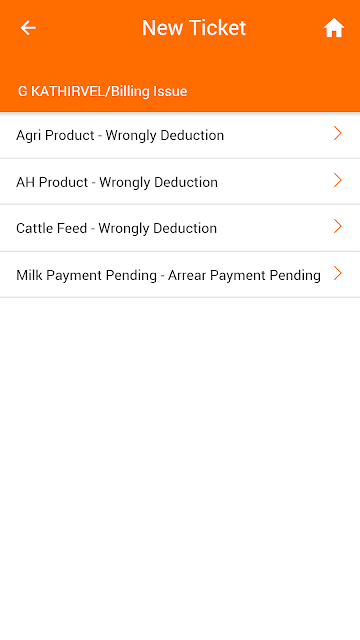Click the New Ticket title
This screenshot has width=360, height=640.
coord(194,28)
